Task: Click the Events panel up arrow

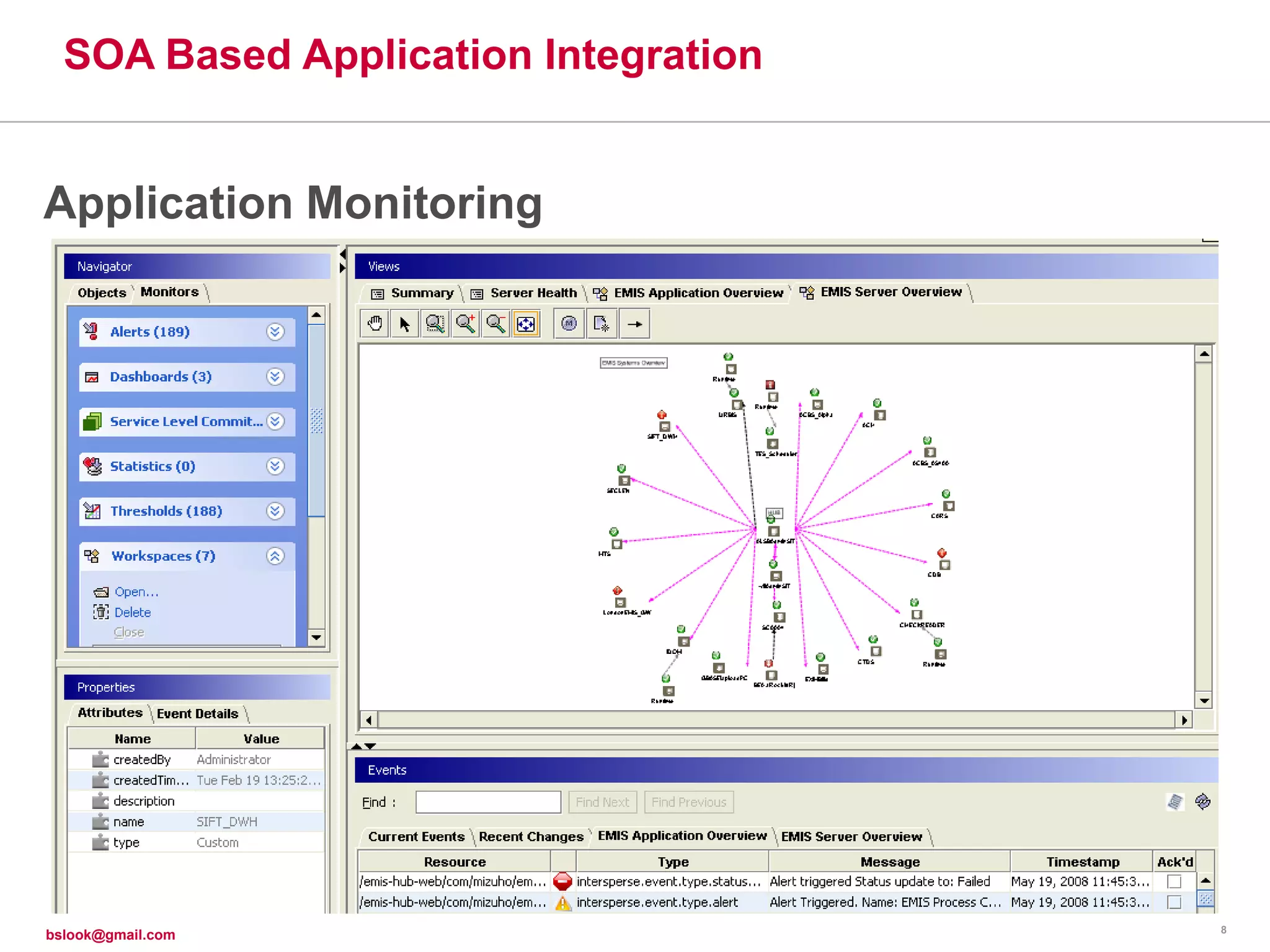Action: [x=357, y=746]
